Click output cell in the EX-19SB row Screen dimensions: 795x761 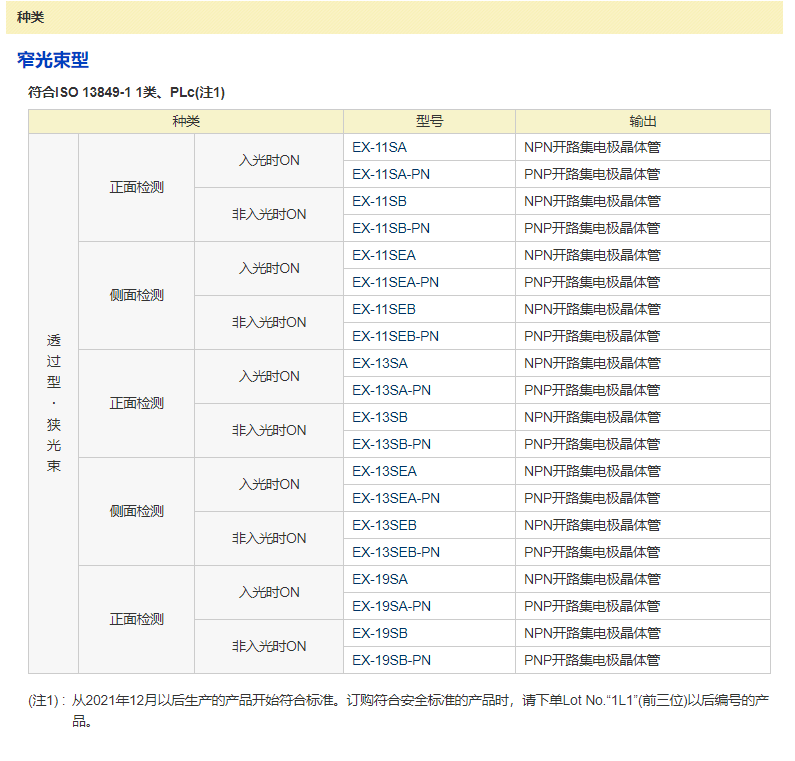[592, 633]
